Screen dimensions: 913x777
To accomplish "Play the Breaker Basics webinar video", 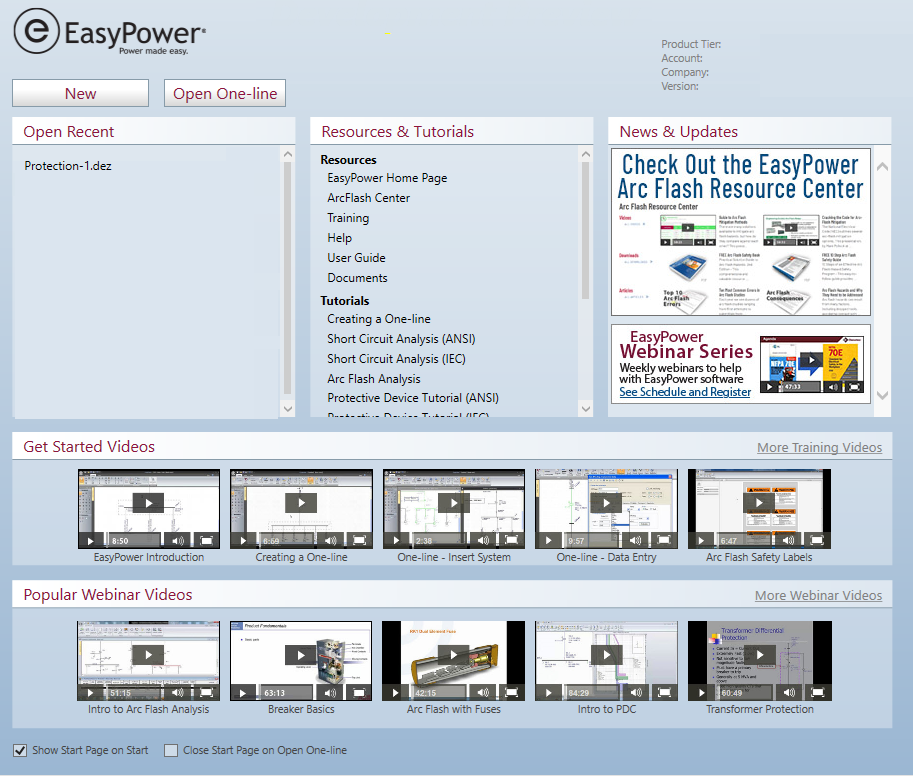I will click(x=301, y=655).
